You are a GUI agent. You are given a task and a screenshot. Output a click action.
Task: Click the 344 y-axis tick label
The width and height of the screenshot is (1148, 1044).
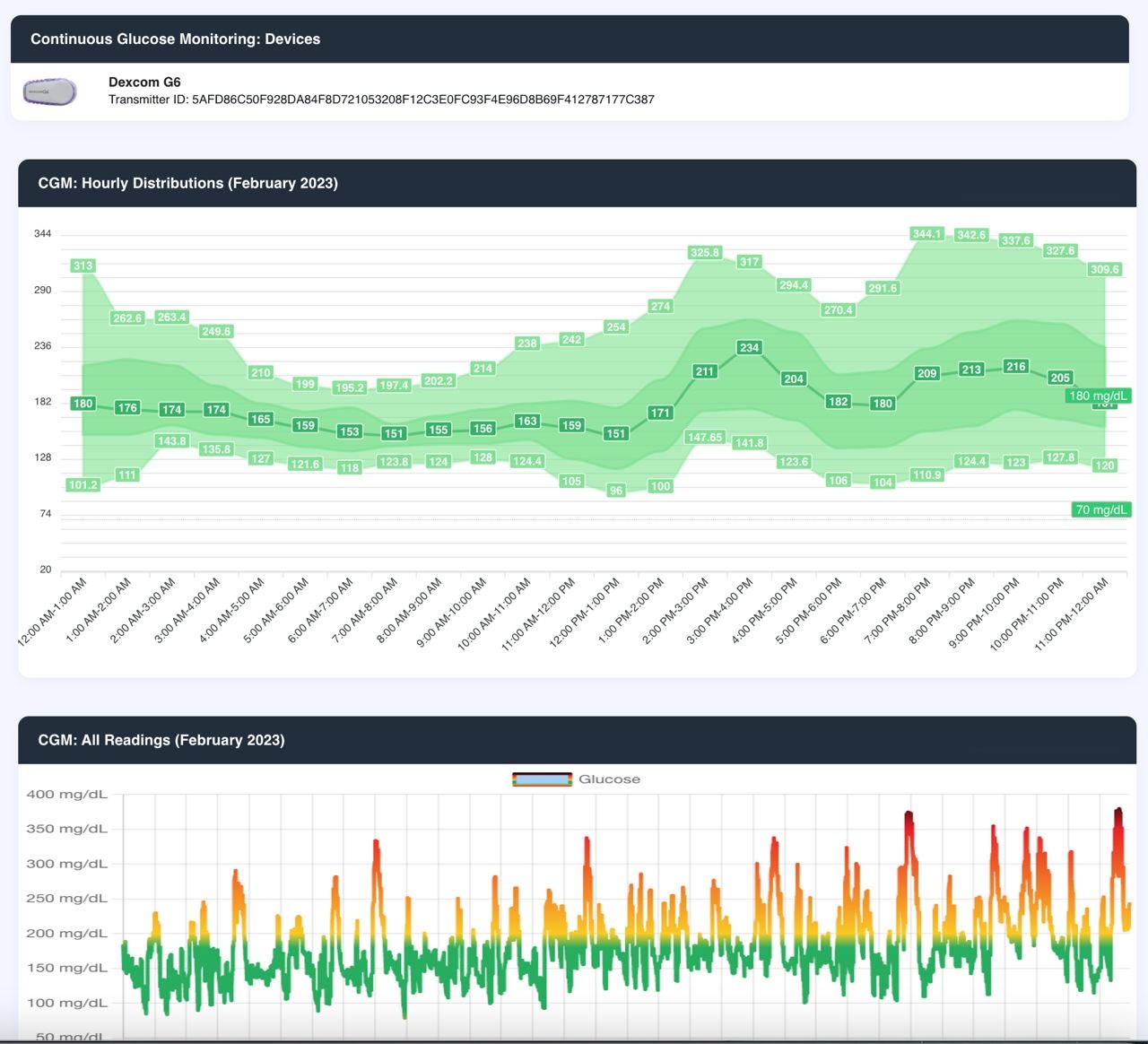(43, 234)
